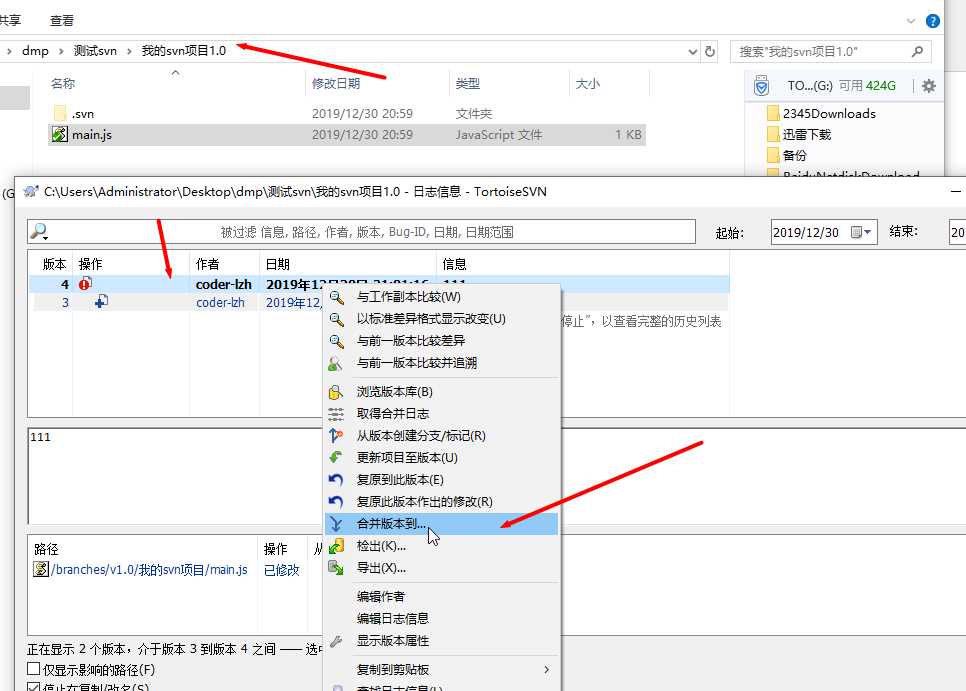The image size is (966, 691).
Task: Click the 作者 column header in log list
Action: point(208,264)
